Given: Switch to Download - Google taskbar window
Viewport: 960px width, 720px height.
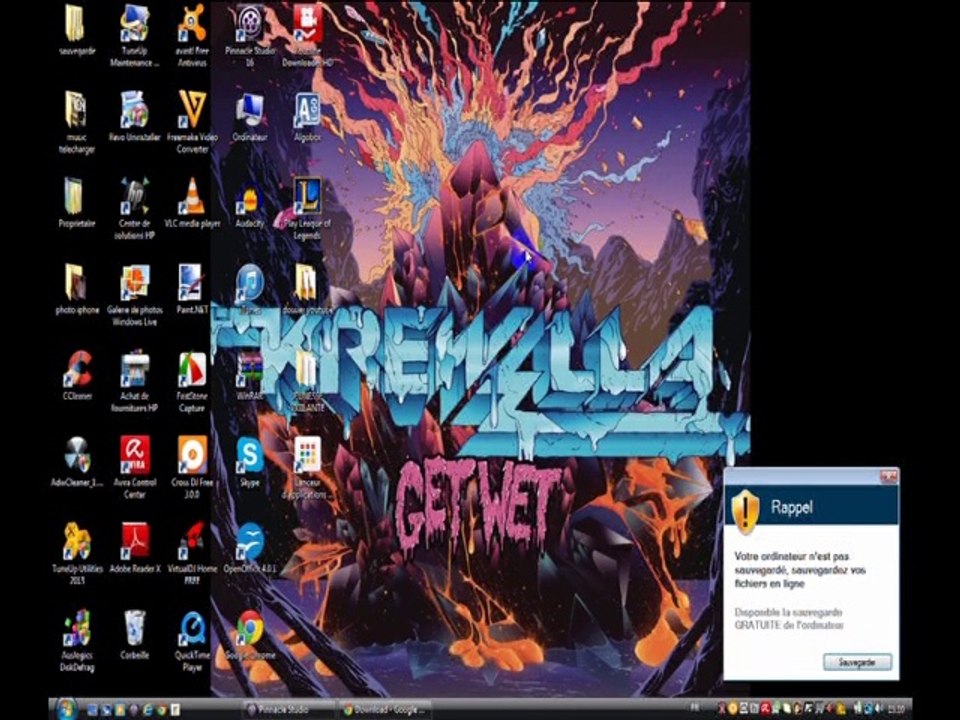Looking at the screenshot, I should (384, 710).
